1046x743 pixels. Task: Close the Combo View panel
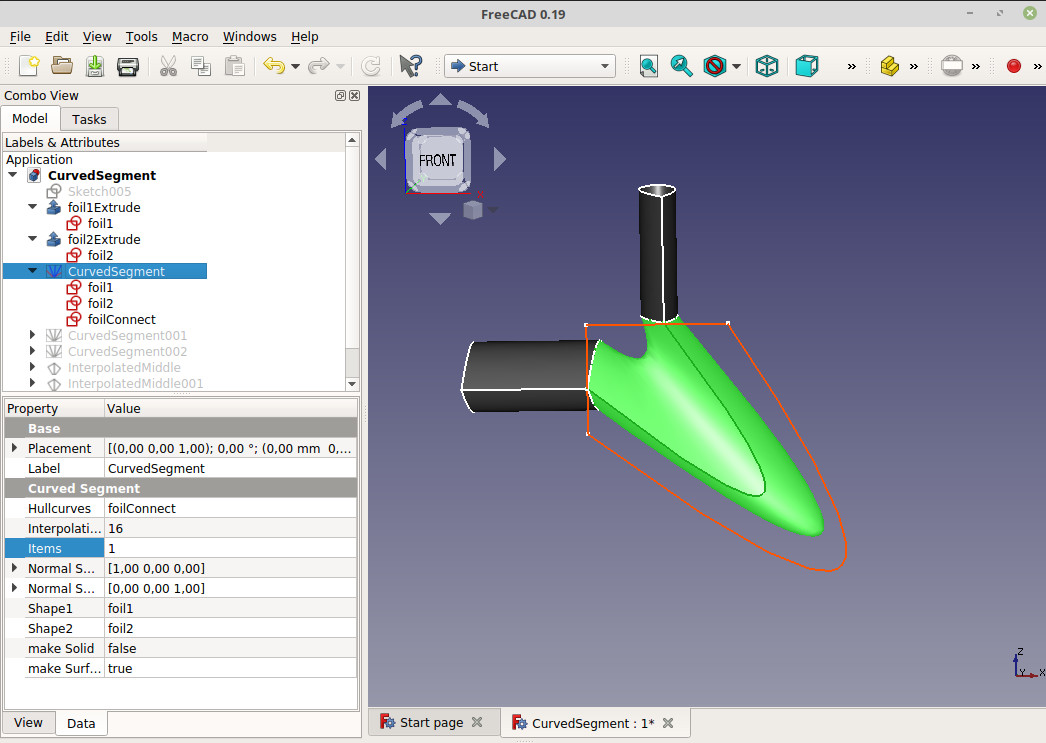[x=355, y=95]
